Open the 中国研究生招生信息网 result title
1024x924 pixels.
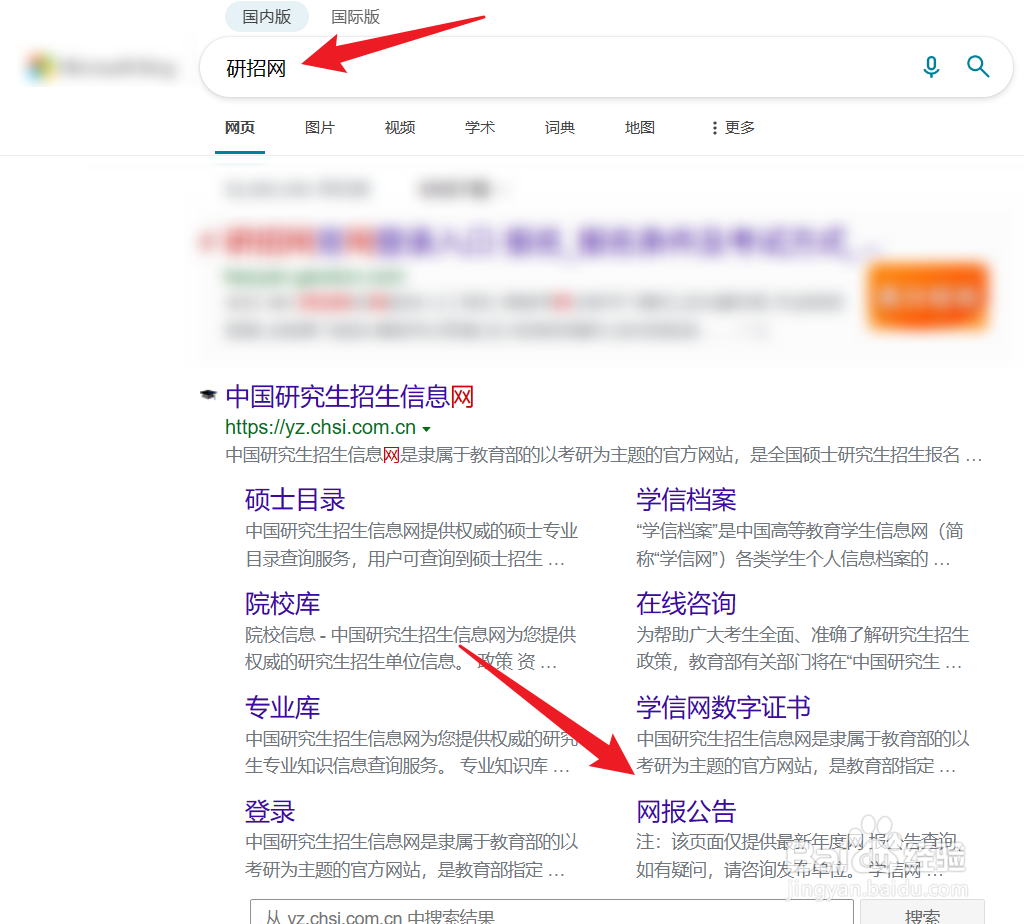point(349,396)
